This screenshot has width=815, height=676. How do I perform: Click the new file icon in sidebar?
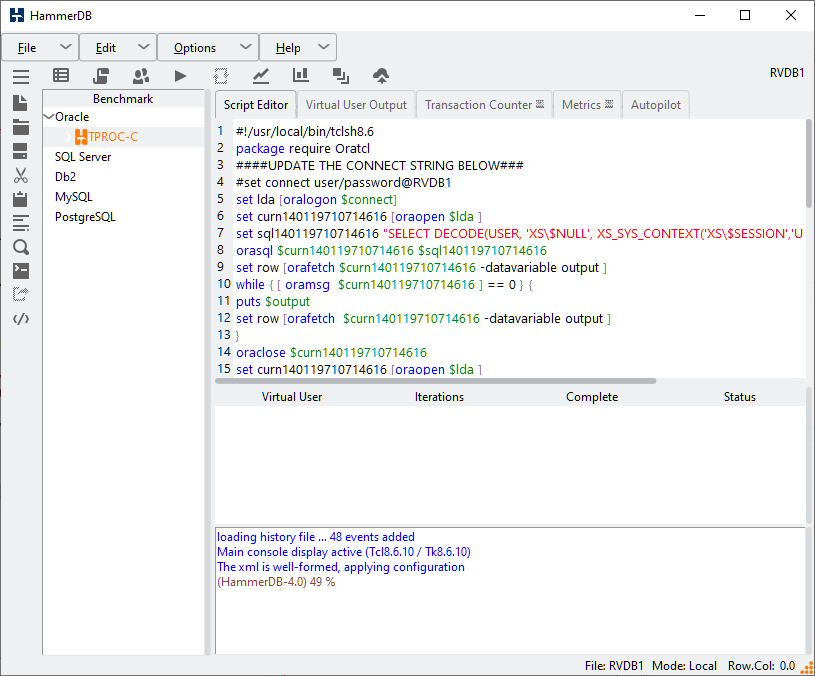point(20,103)
